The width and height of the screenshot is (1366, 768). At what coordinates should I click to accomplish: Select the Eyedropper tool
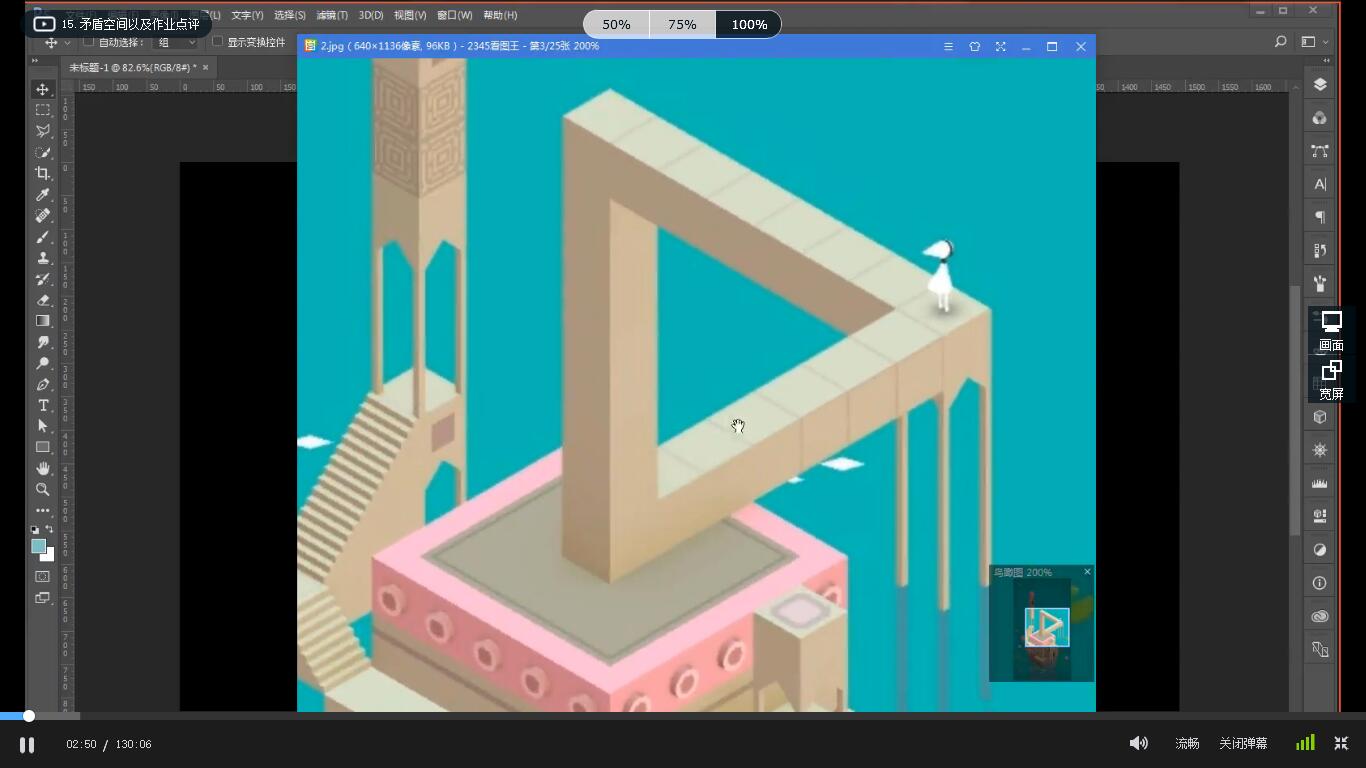pos(43,195)
